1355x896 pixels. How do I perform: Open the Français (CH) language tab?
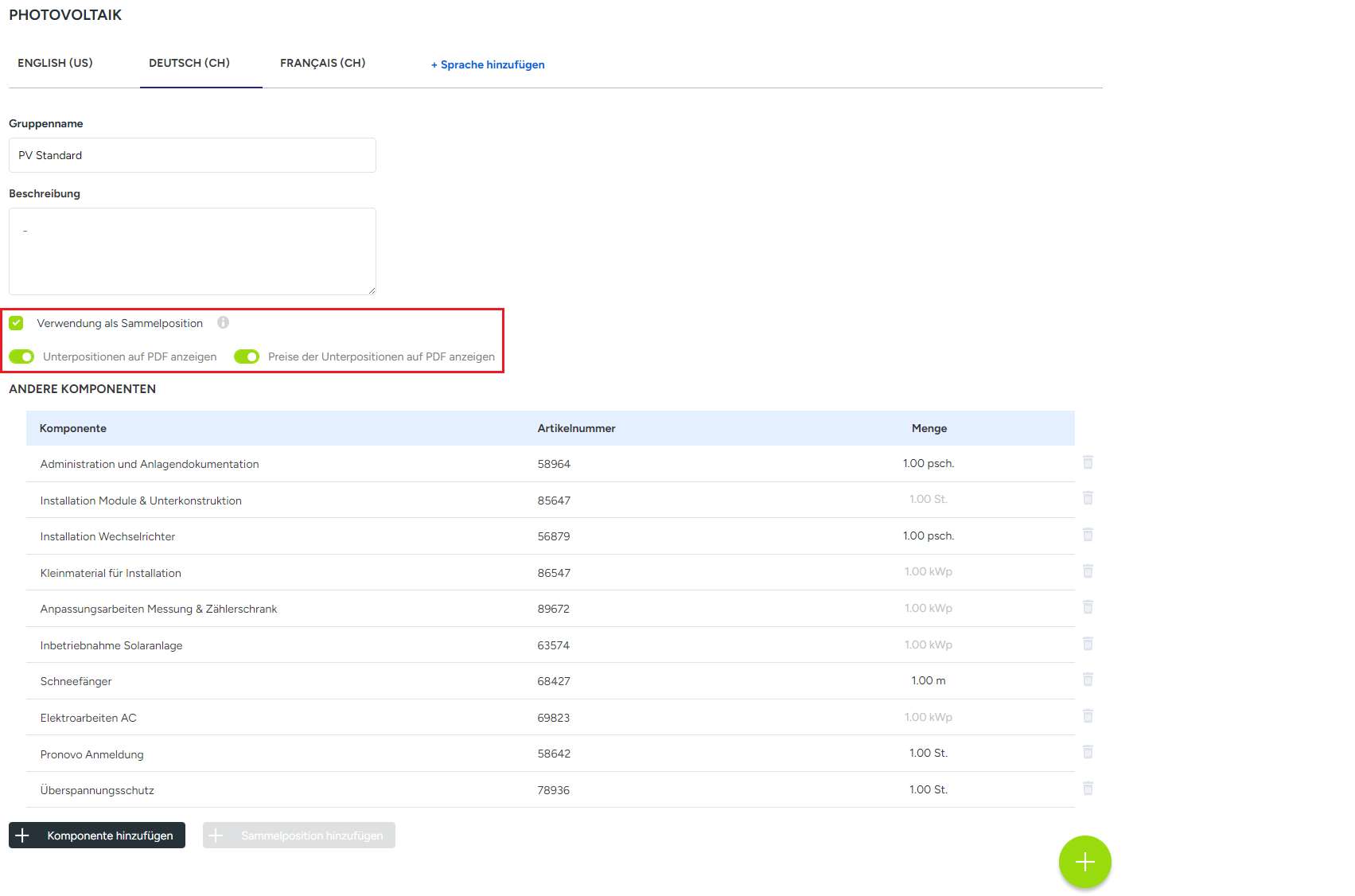click(322, 63)
